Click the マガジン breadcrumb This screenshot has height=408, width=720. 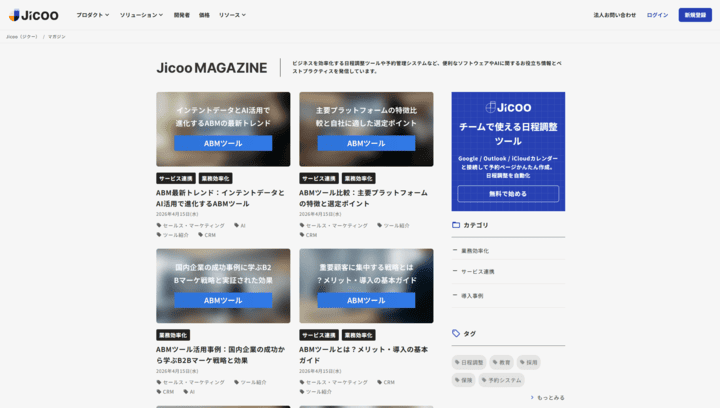click(x=56, y=37)
